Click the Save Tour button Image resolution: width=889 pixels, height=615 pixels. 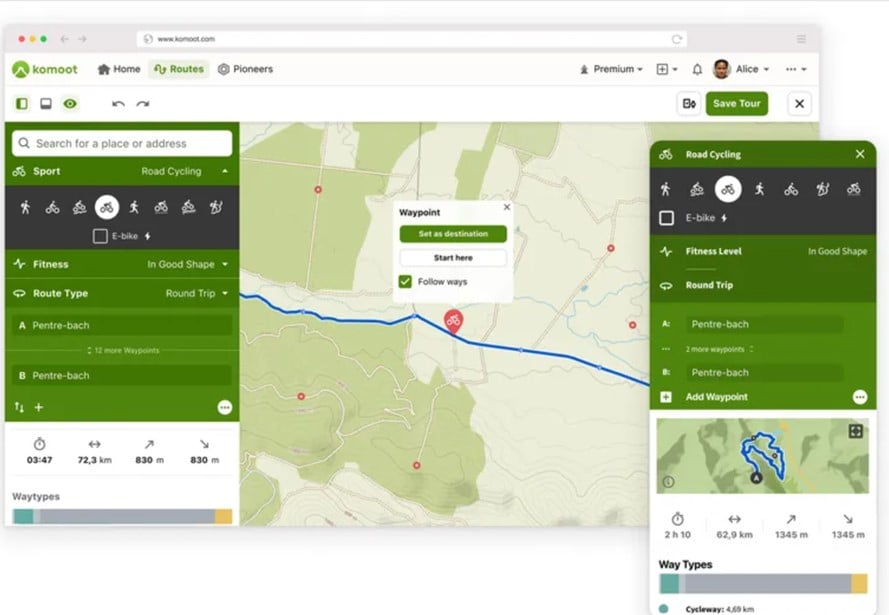point(737,104)
